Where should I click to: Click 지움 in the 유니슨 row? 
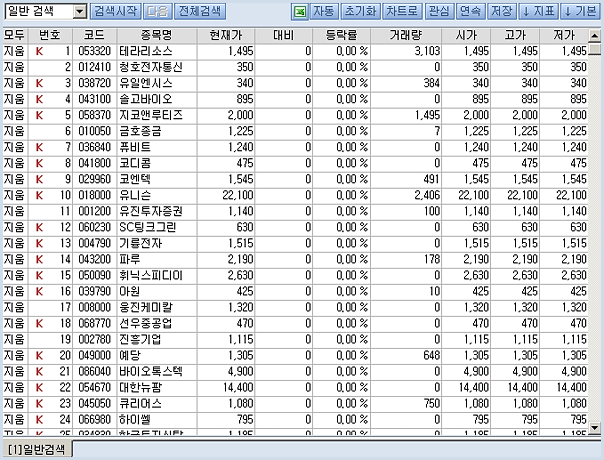tap(14, 195)
